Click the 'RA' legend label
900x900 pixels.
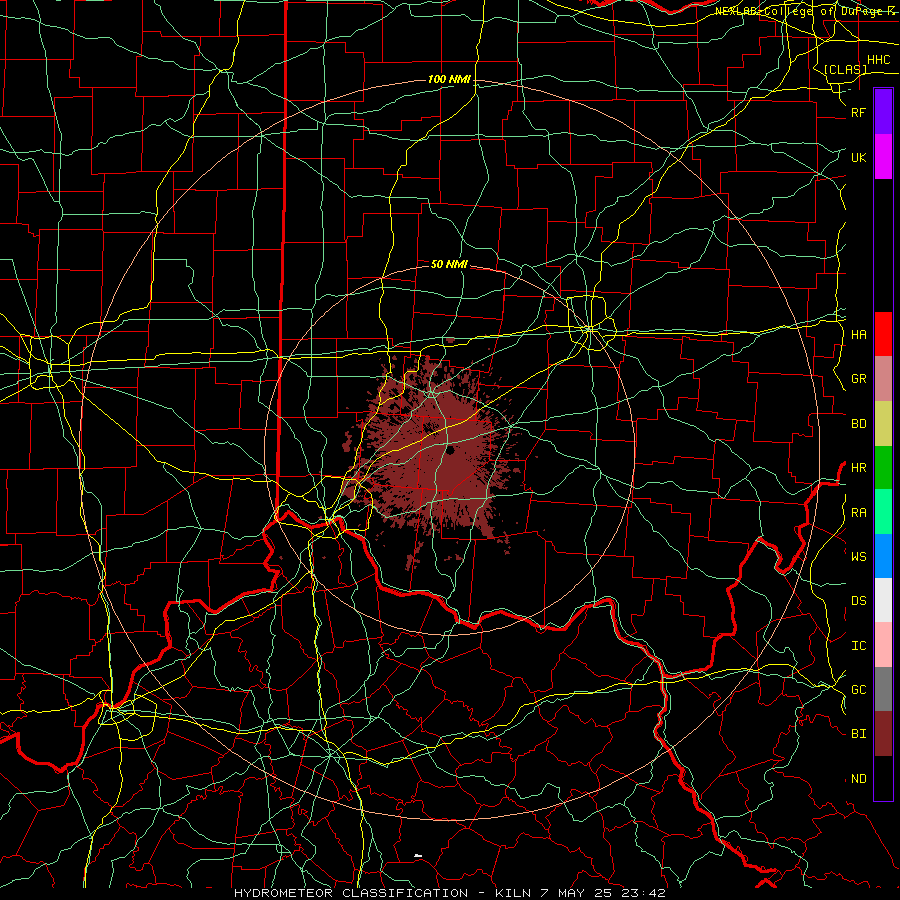[859, 513]
